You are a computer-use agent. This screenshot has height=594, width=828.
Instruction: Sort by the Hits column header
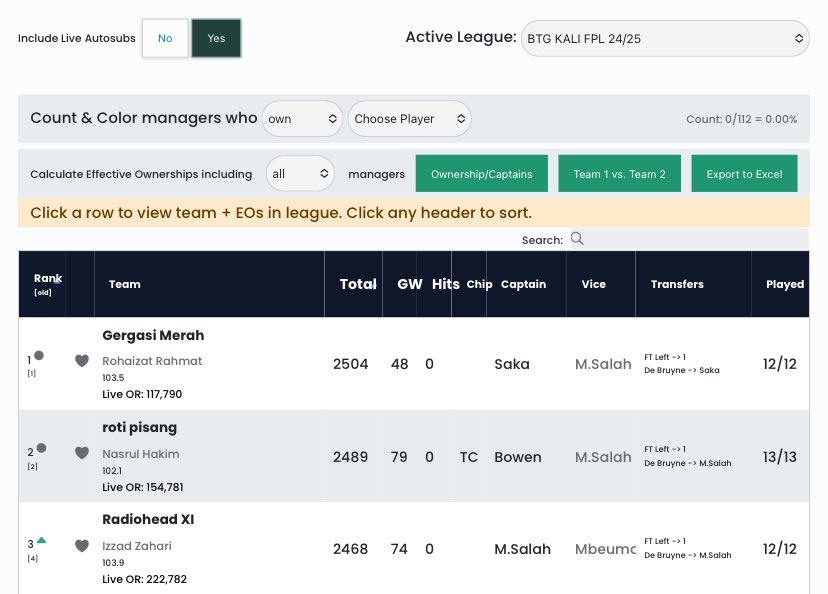point(434,284)
